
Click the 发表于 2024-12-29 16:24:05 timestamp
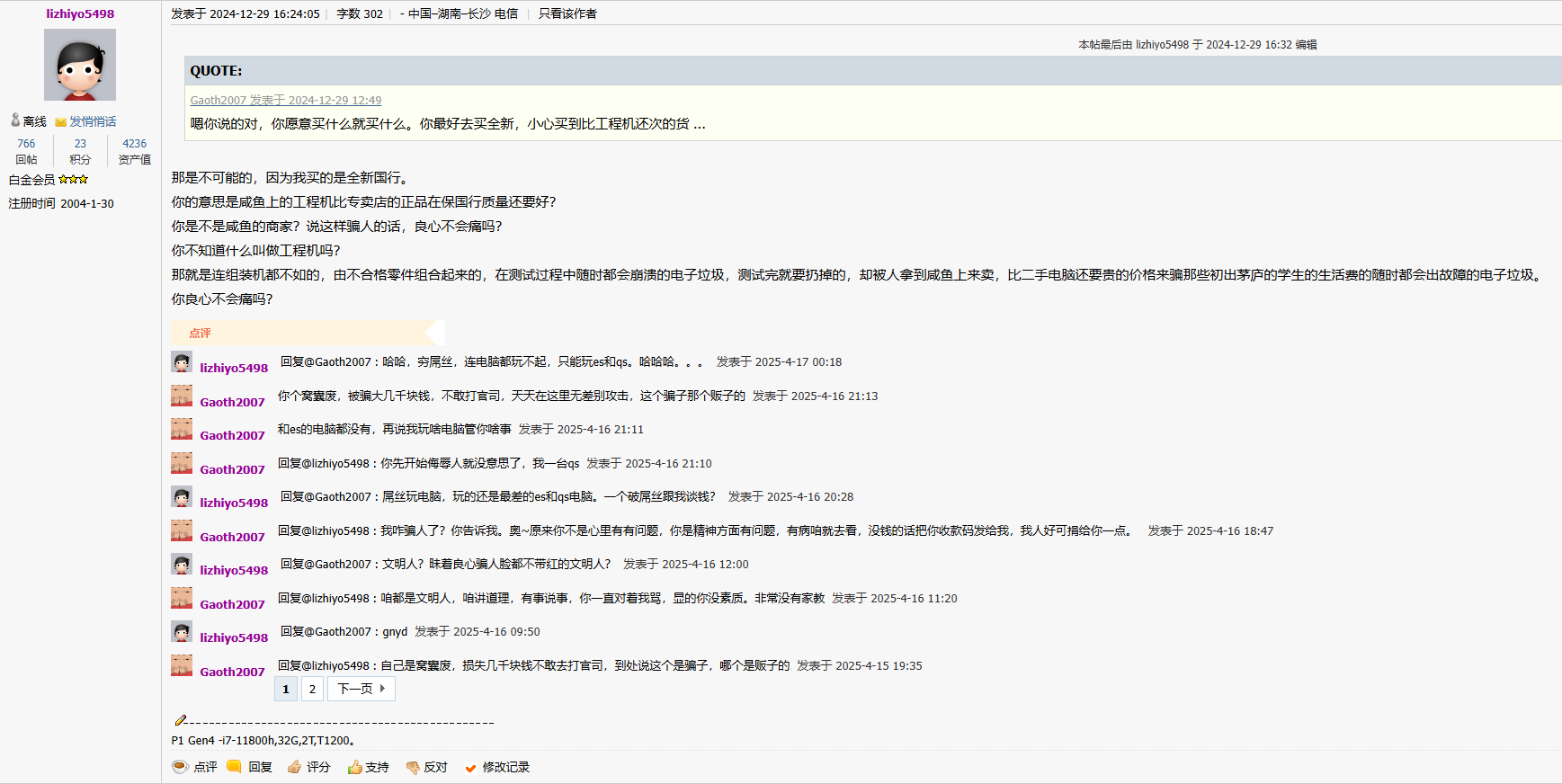tap(245, 13)
